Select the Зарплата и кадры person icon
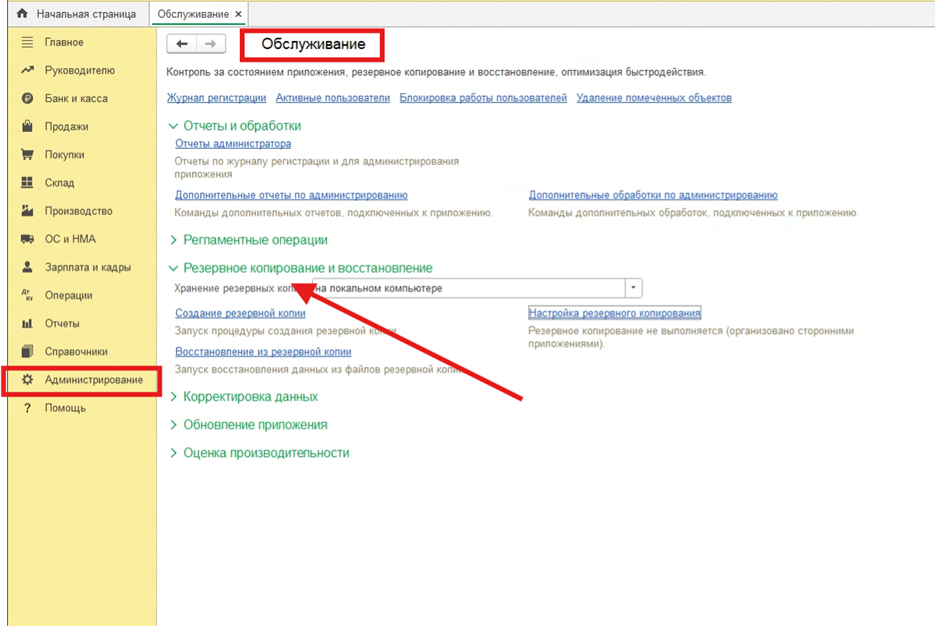The image size is (935, 626). pyautogui.click(x=27, y=267)
